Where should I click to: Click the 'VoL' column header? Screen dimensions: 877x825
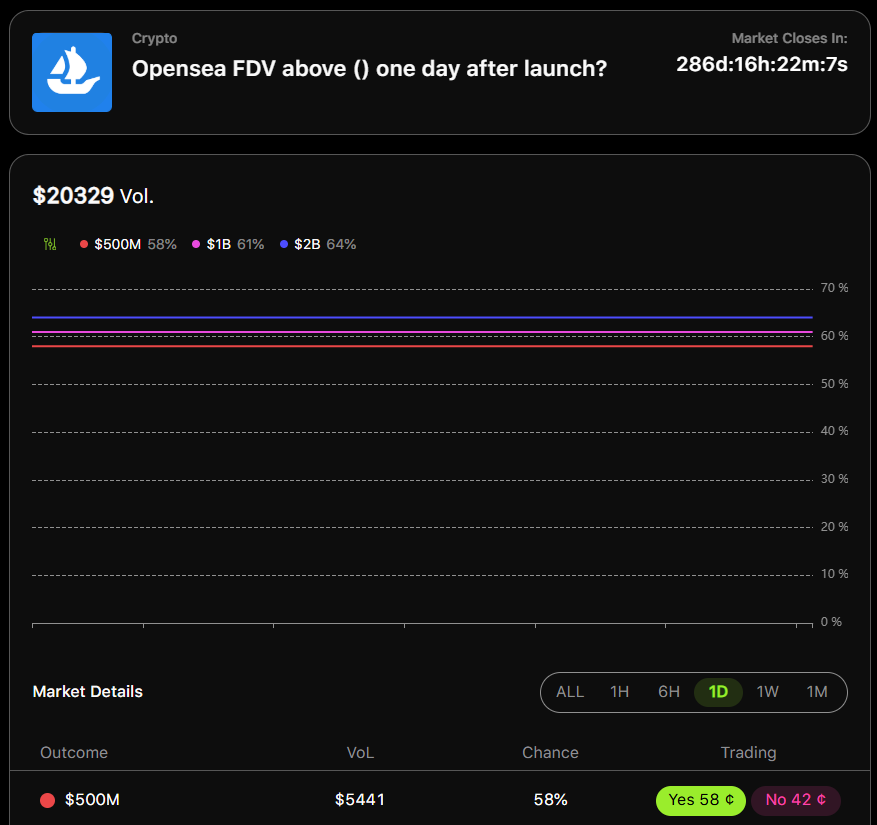click(x=360, y=753)
